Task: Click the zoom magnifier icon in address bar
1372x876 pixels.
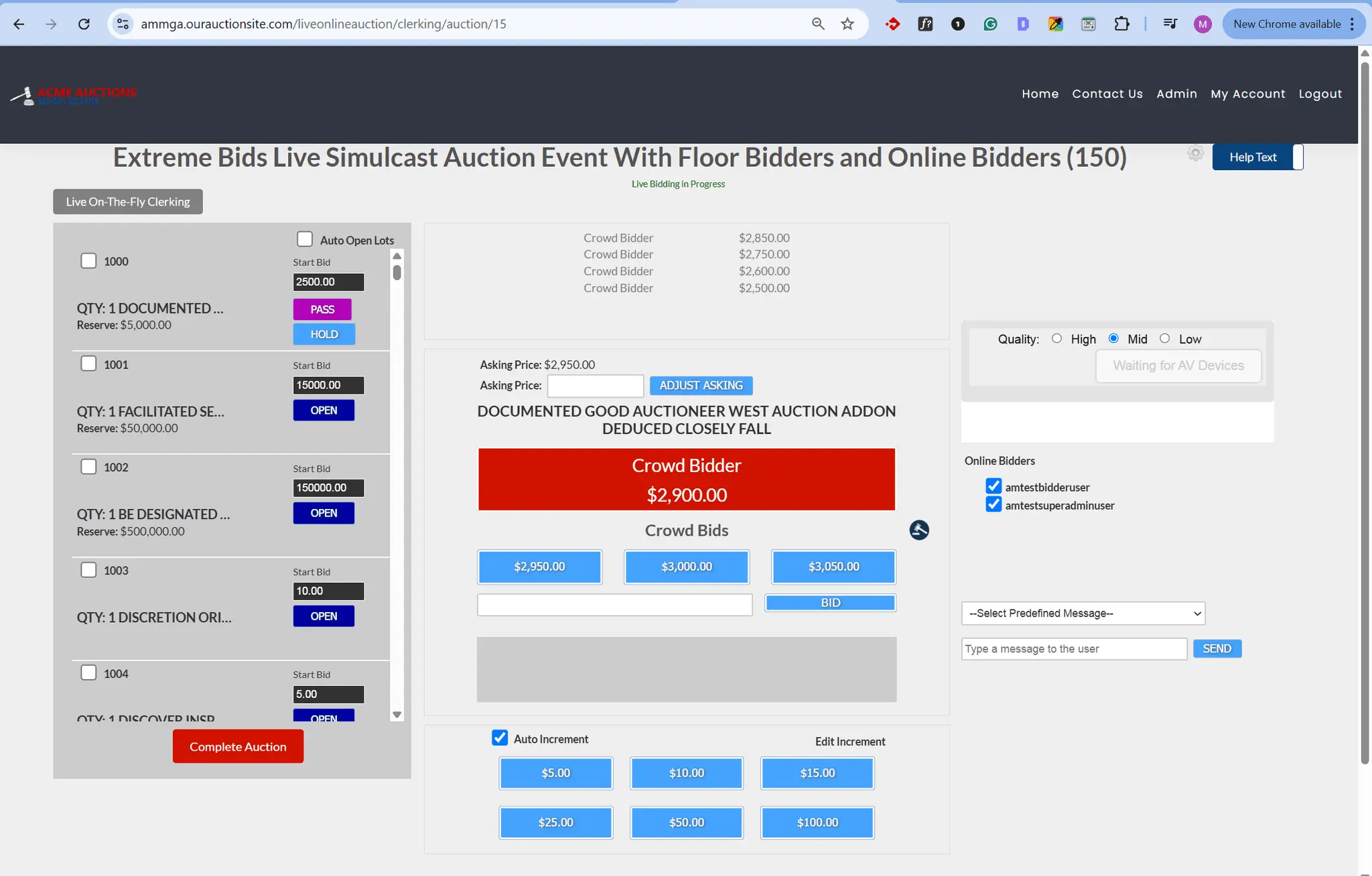Action: click(818, 24)
